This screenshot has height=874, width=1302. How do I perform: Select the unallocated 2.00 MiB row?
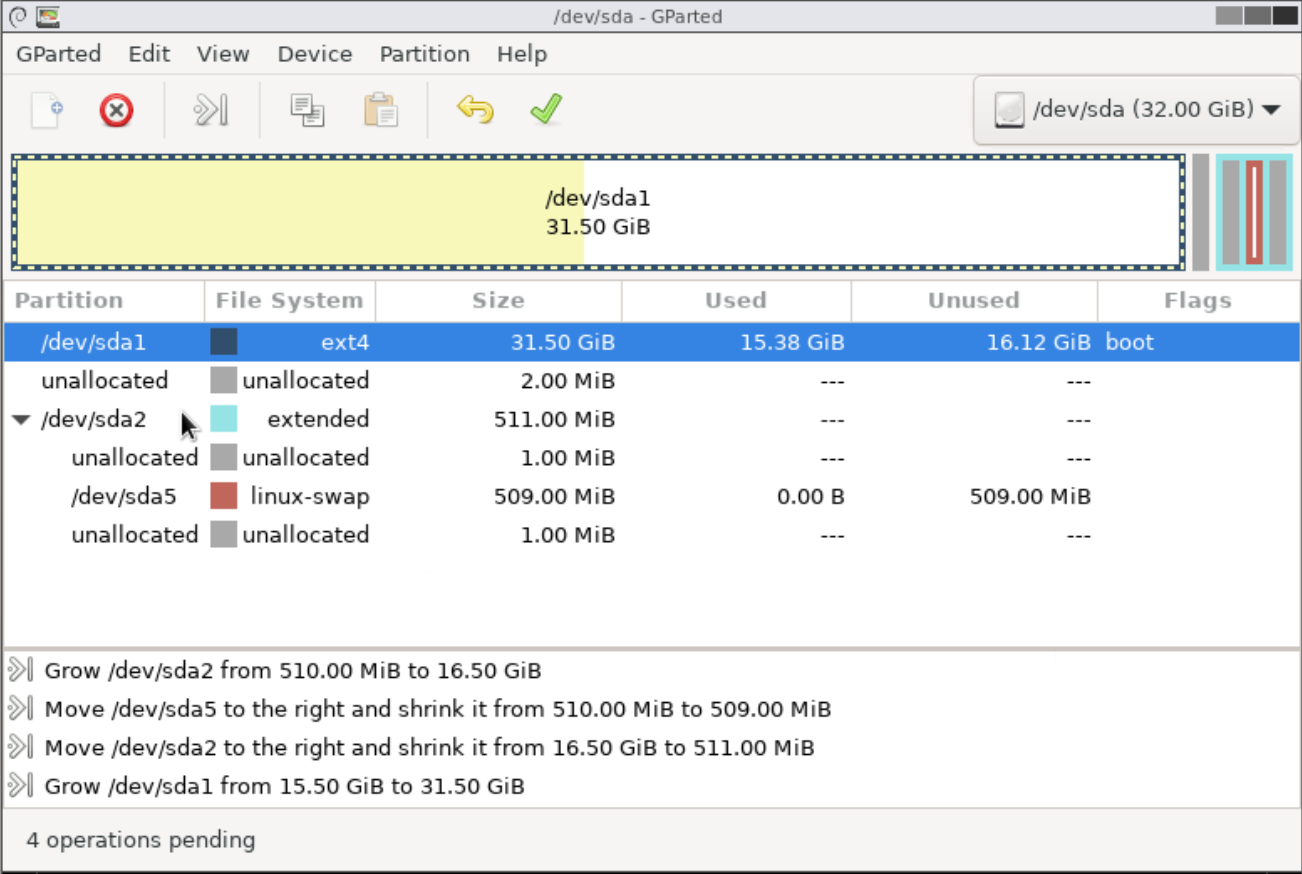coord(652,380)
